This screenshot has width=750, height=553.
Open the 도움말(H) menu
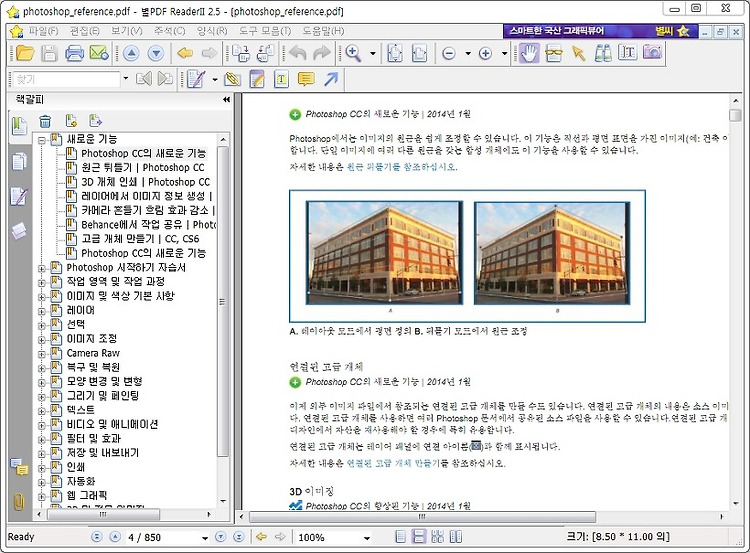coord(323,31)
